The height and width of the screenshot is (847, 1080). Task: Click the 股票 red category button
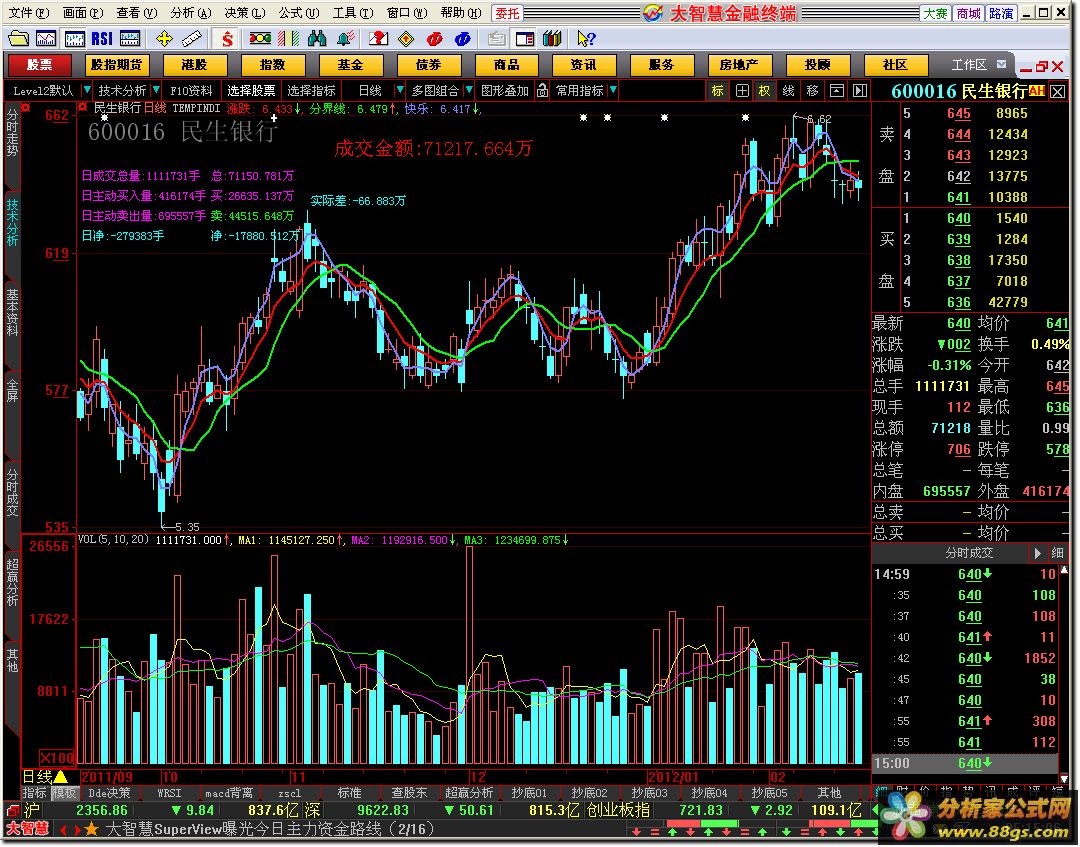(39, 65)
